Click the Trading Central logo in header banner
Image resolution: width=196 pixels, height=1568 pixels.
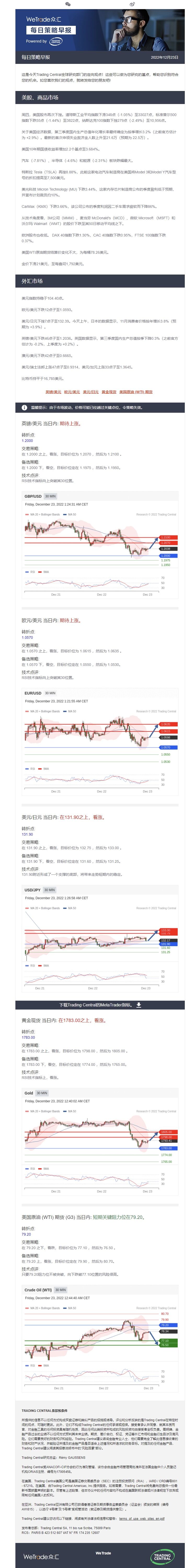[x=56, y=41]
